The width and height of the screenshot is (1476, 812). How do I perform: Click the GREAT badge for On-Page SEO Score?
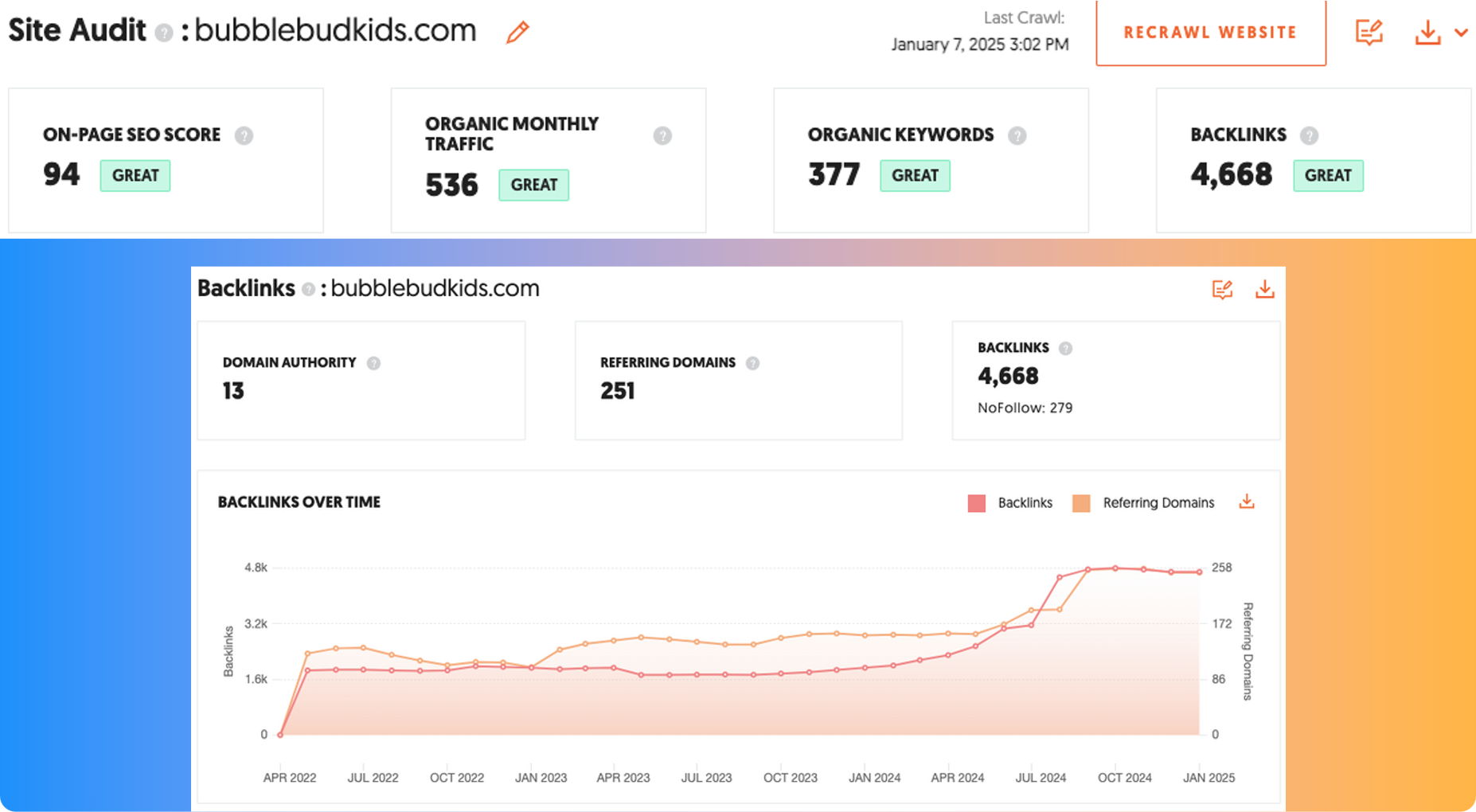click(x=135, y=175)
